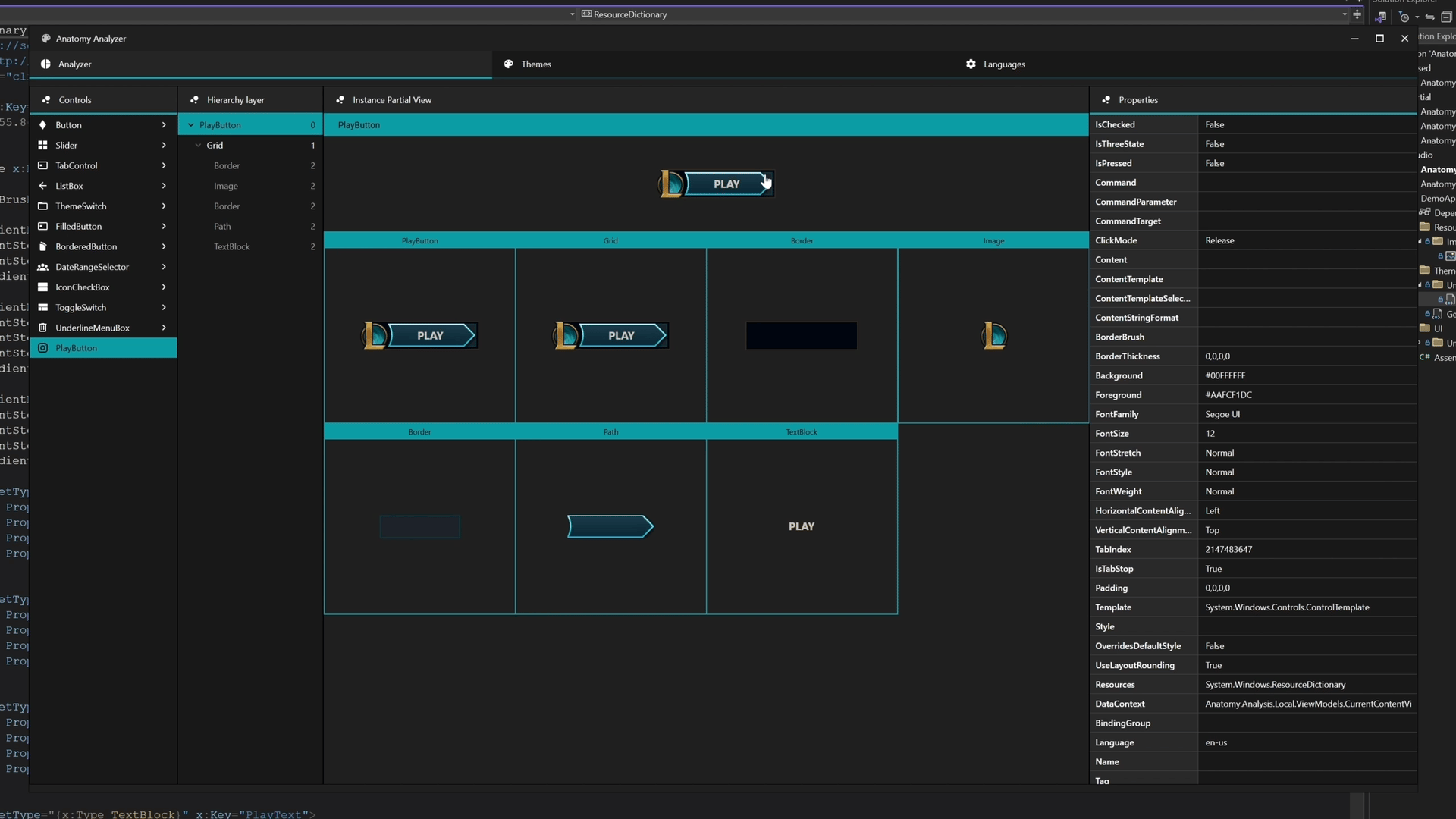Click the Languages gear icon
Screen dimensions: 1456x819
tap(971, 64)
